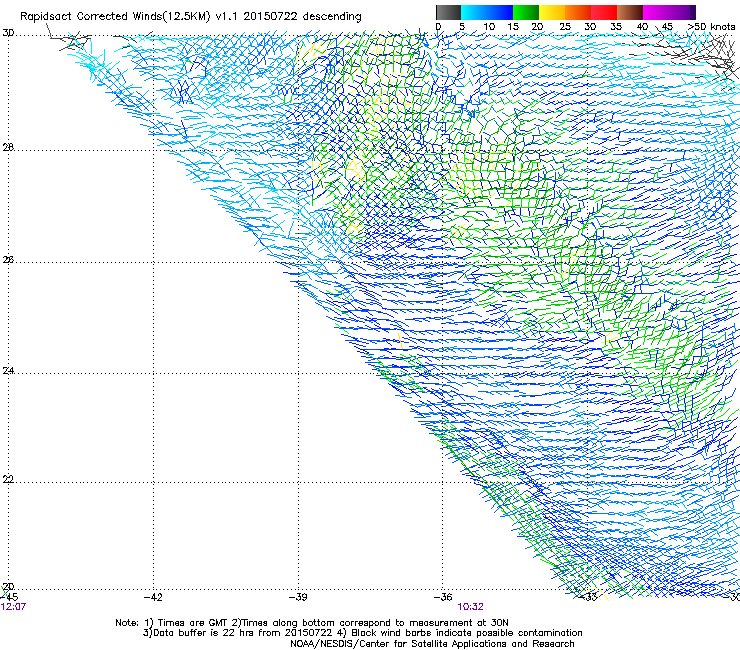This screenshot has height=650, width=740.
Task: Click the legend tick label 10
Action: click(489, 27)
